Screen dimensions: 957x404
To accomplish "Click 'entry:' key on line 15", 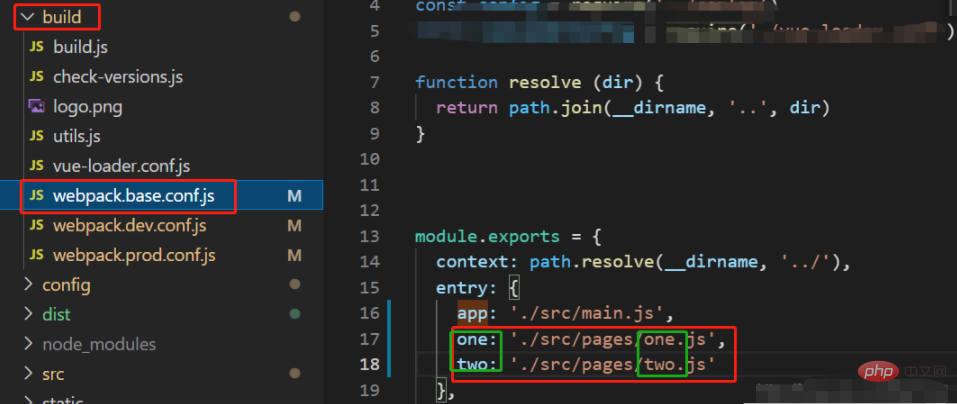I will coord(466,288).
